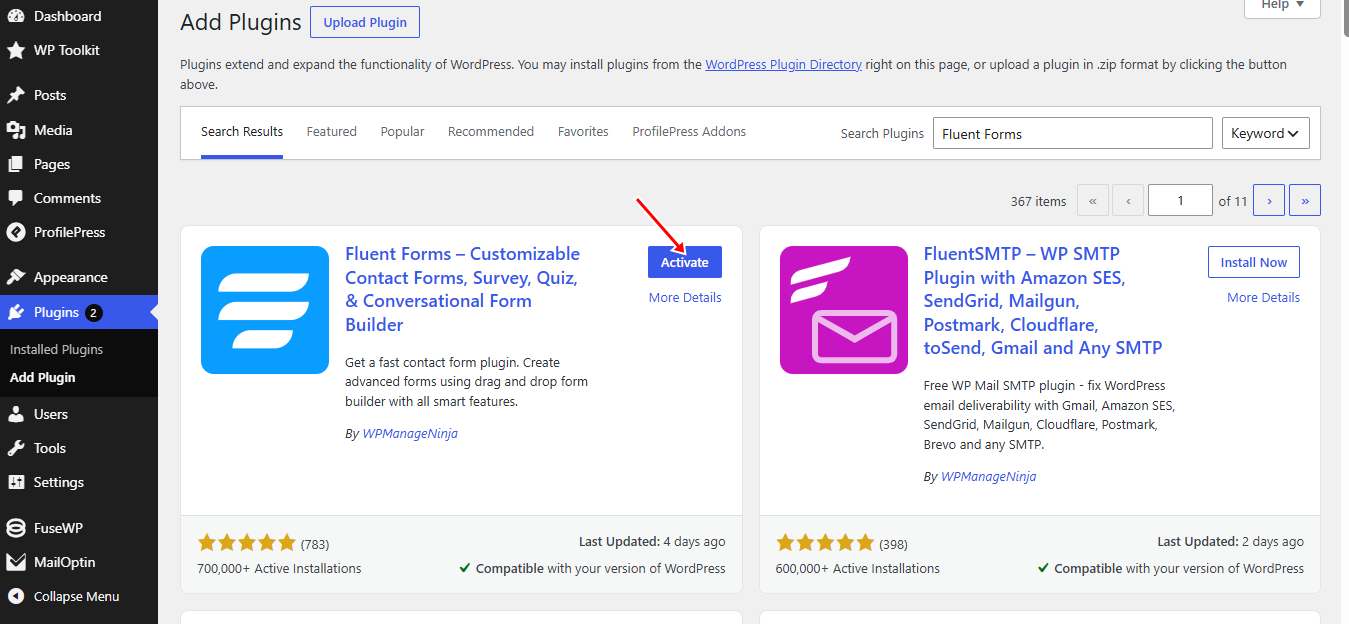Activate the Fluent Forms plugin
This screenshot has width=1349, height=624.
coord(685,262)
